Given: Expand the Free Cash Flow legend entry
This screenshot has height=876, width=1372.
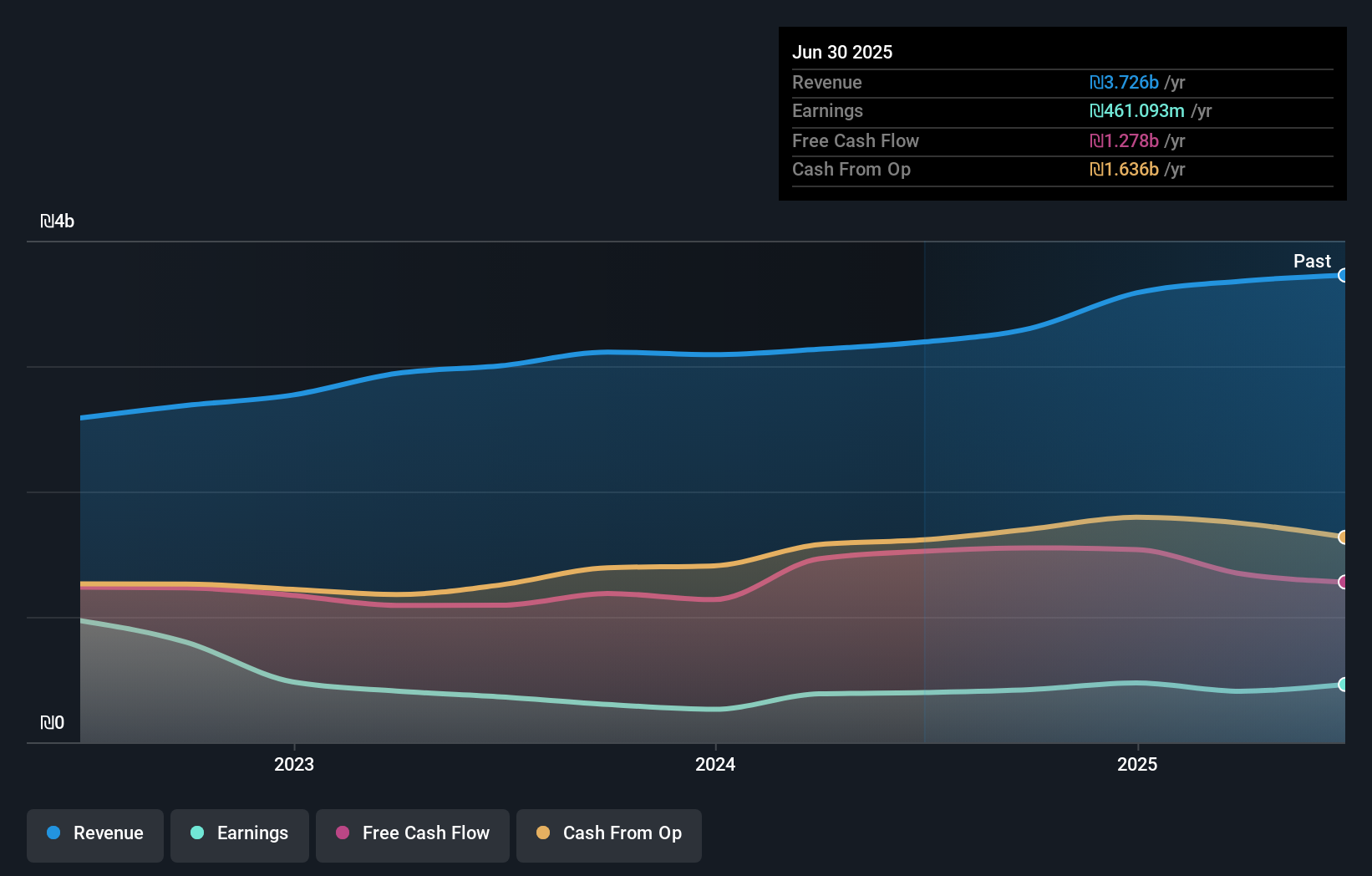Looking at the screenshot, I should tap(412, 833).
